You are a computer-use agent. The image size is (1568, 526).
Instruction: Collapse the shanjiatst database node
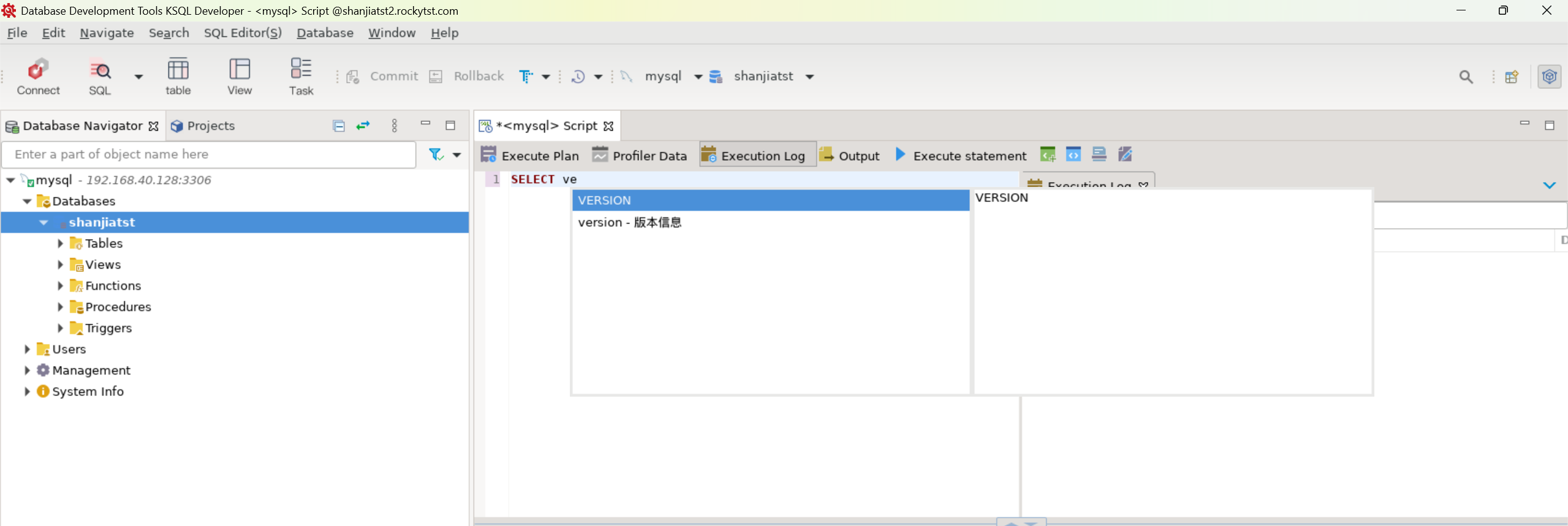[44, 223]
